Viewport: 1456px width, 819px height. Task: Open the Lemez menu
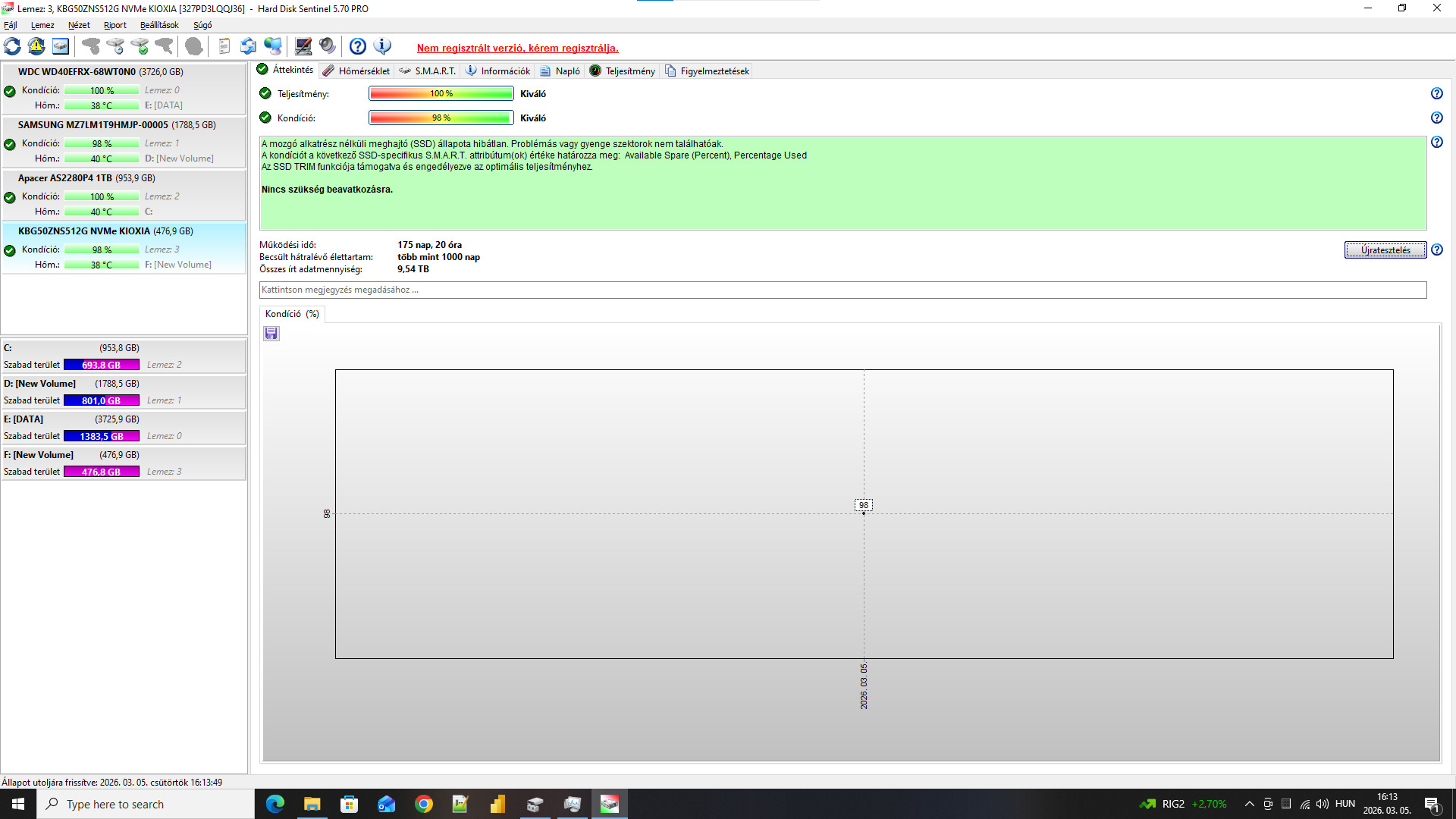[x=42, y=25]
